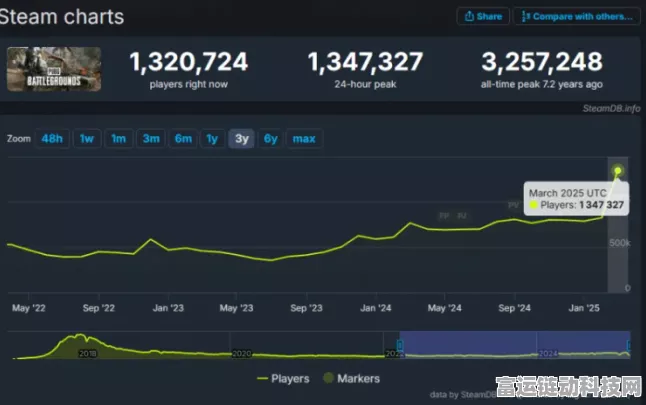The width and height of the screenshot is (646, 405).
Task: Set zoom to 1y
Action: tap(212, 138)
